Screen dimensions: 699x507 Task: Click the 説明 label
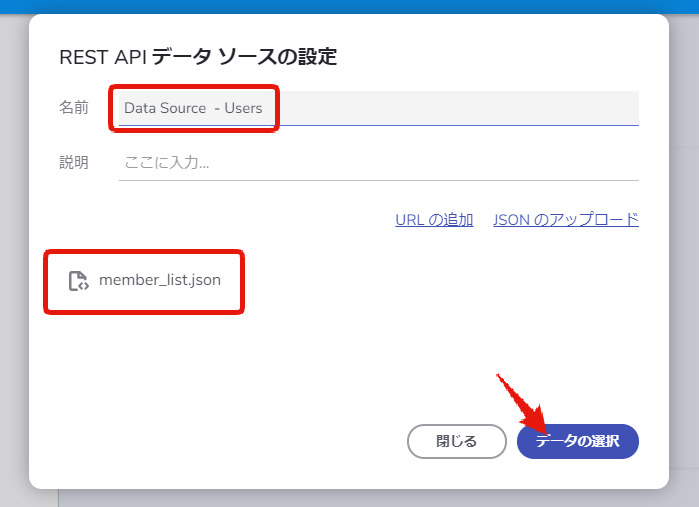coord(74,162)
